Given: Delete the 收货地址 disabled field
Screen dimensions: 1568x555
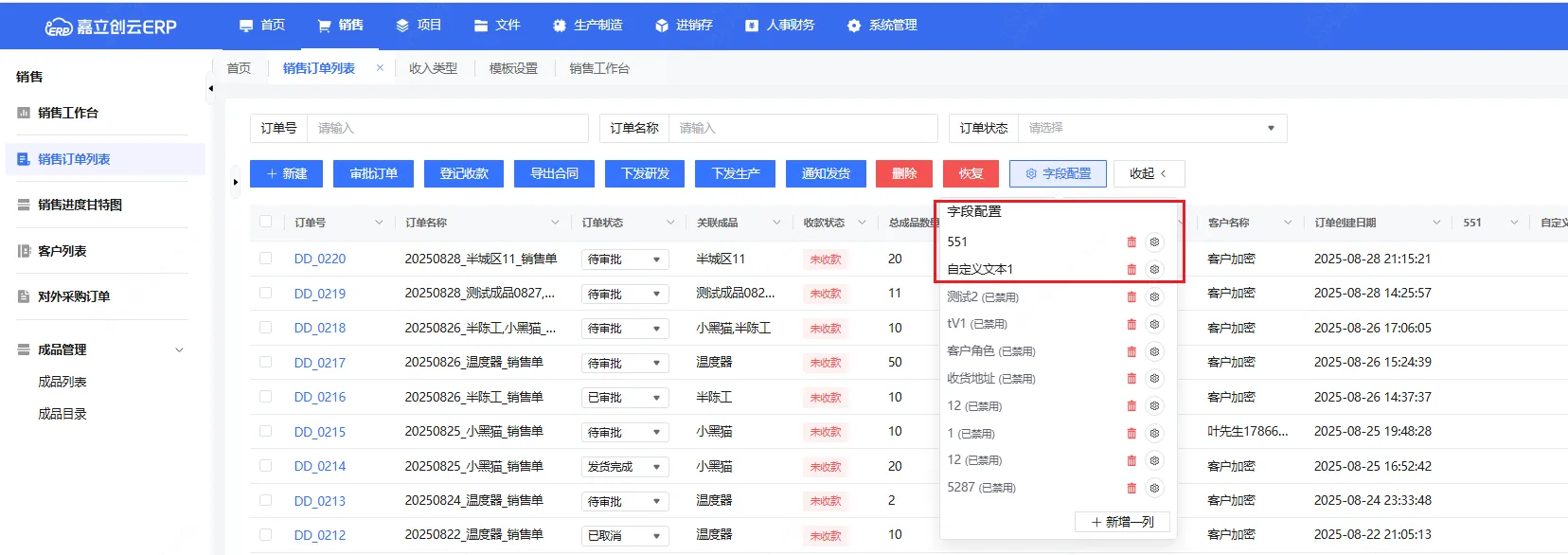Looking at the screenshot, I should pos(1131,379).
